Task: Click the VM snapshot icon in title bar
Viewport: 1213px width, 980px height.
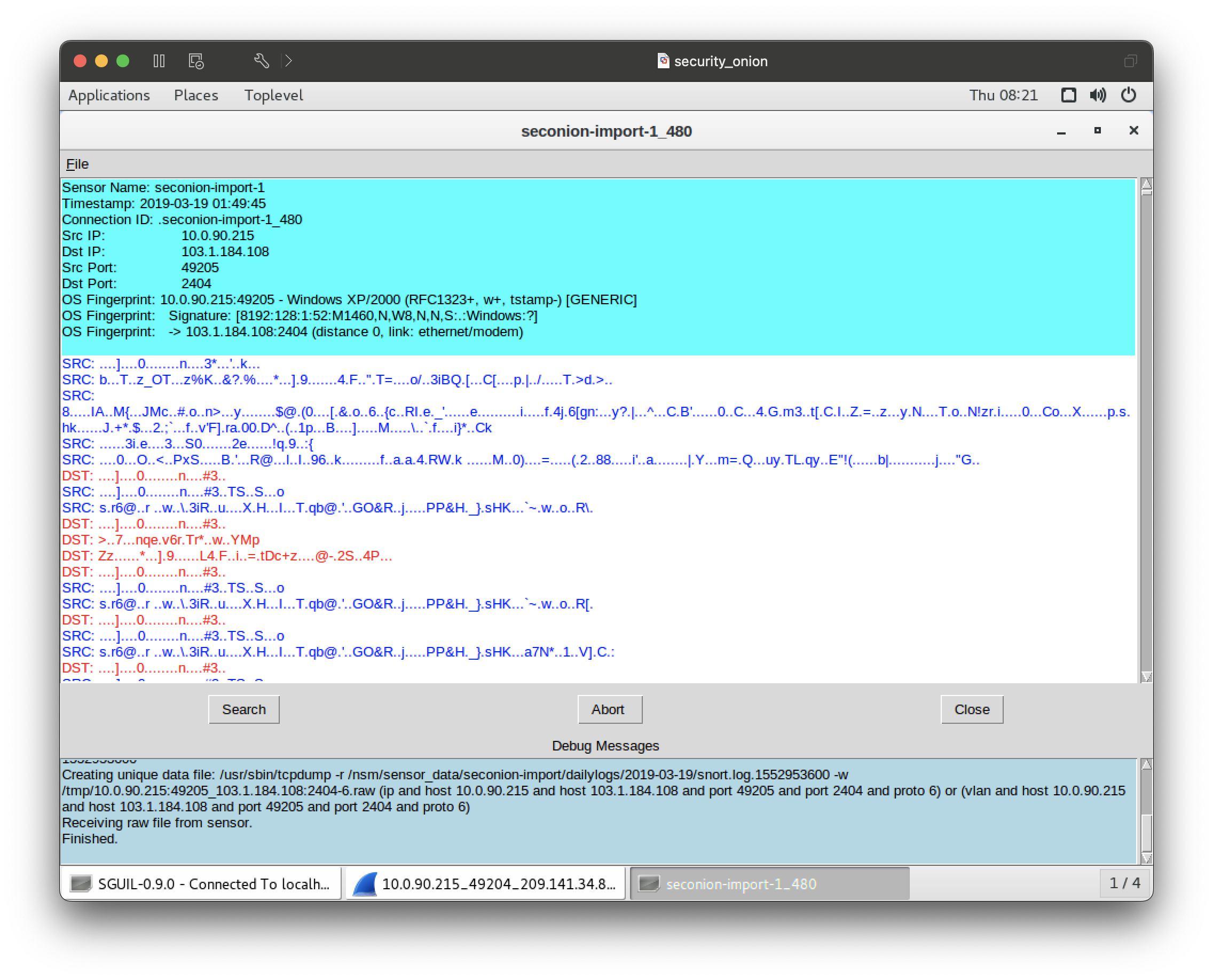Action: 196,61
